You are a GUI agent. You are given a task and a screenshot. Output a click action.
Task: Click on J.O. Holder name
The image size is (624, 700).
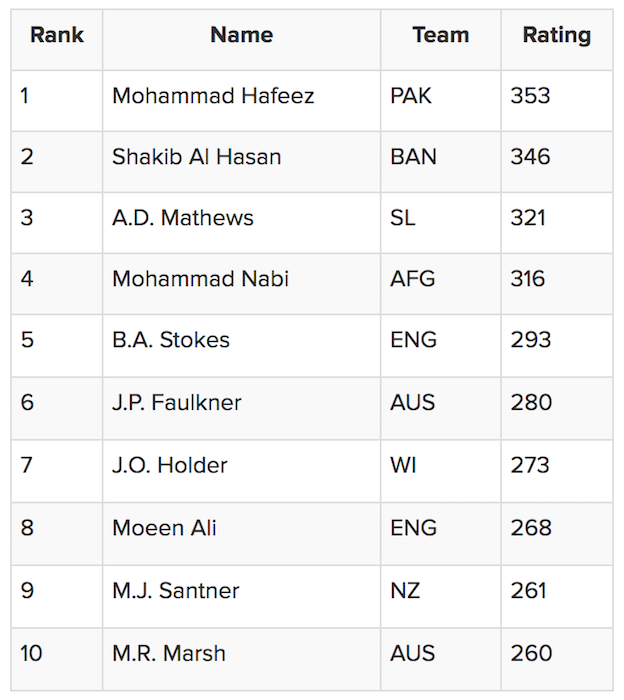tap(170, 466)
